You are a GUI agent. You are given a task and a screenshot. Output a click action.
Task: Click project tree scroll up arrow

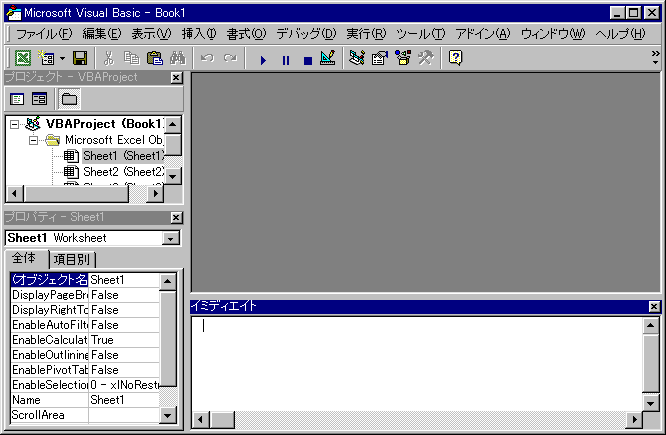172,124
